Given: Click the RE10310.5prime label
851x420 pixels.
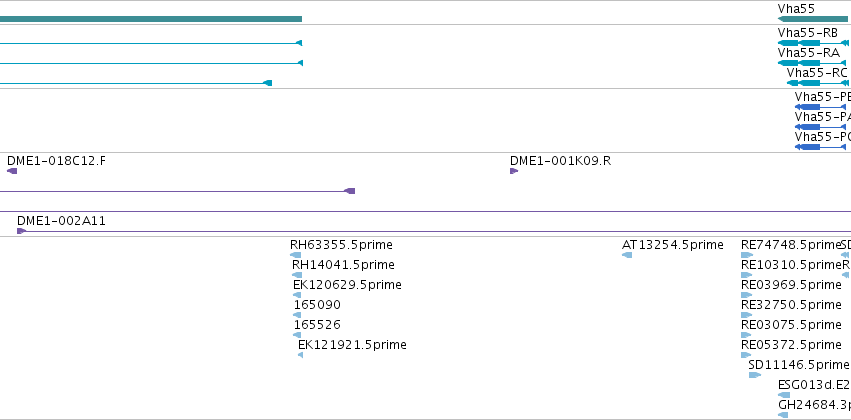Looking at the screenshot, I should (791, 265).
